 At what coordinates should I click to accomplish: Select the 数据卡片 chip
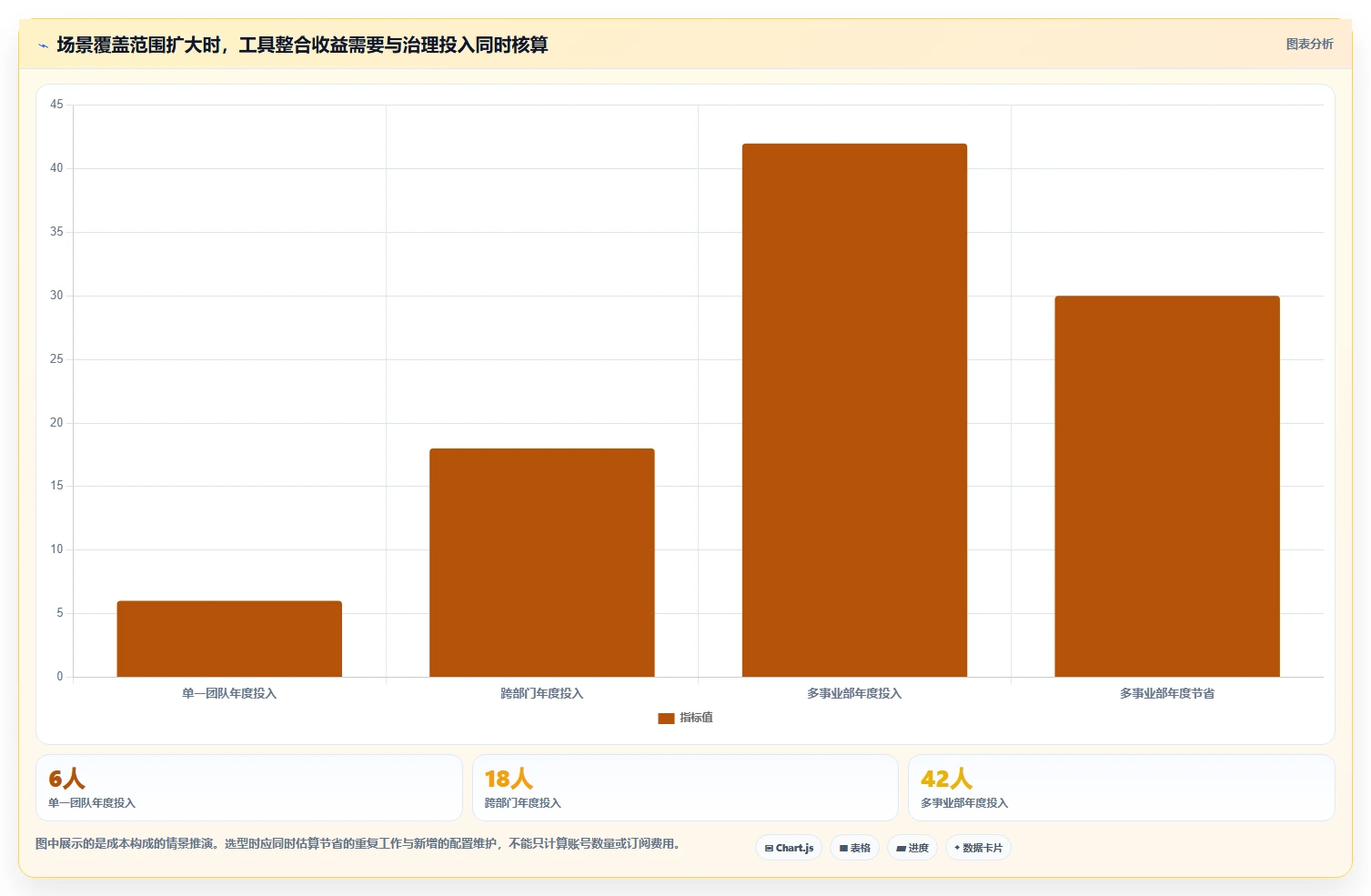pyautogui.click(x=978, y=848)
